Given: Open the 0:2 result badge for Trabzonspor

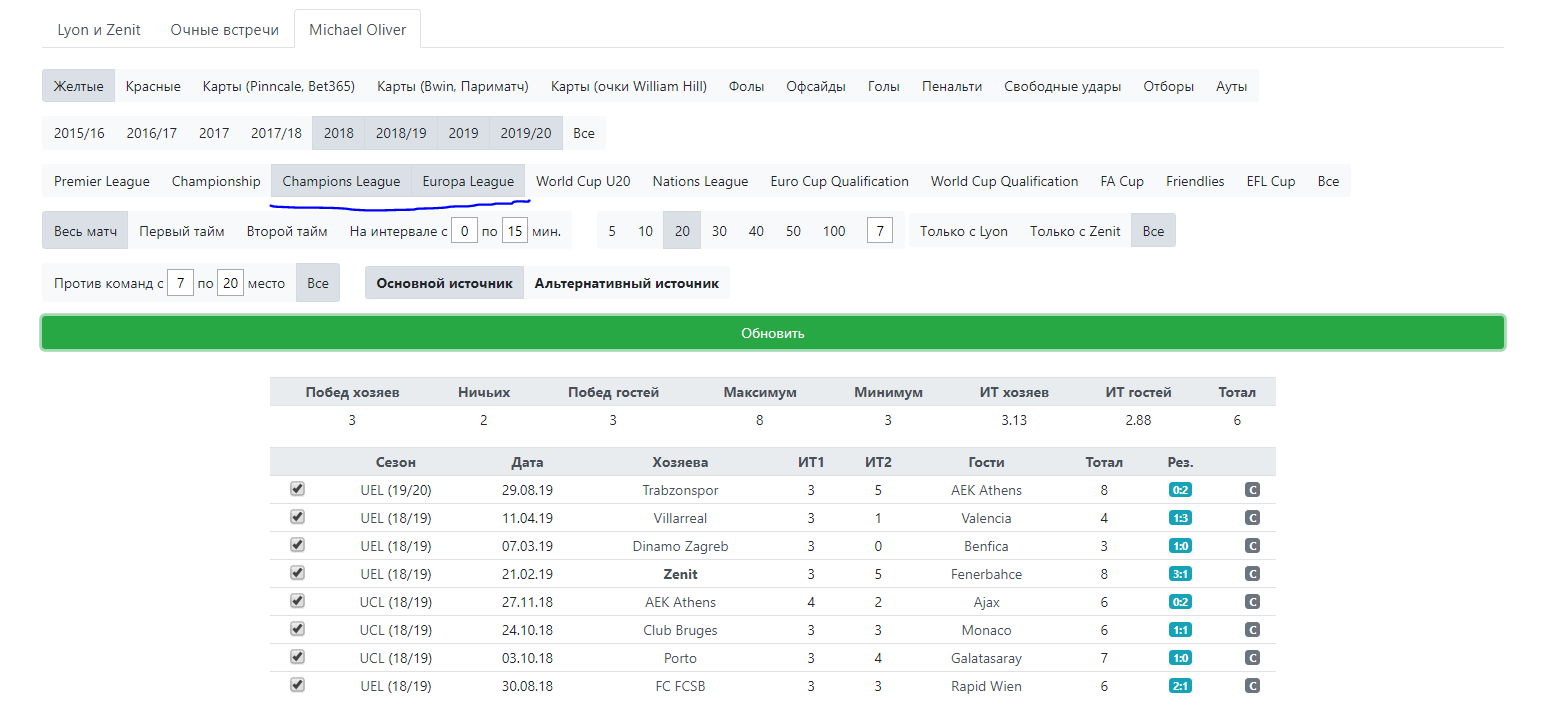Looking at the screenshot, I should point(1180,490).
